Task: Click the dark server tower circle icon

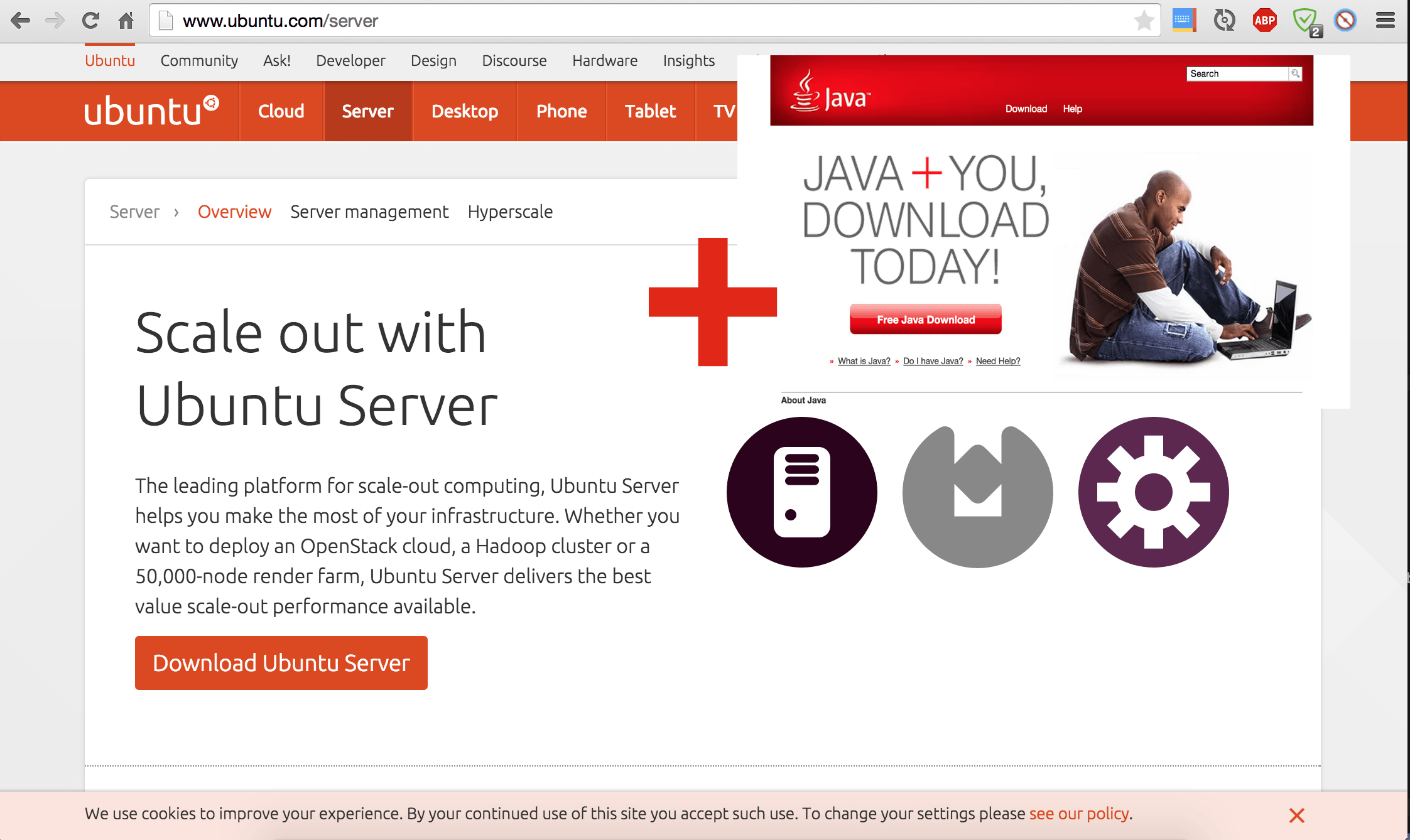Action: tap(802, 492)
